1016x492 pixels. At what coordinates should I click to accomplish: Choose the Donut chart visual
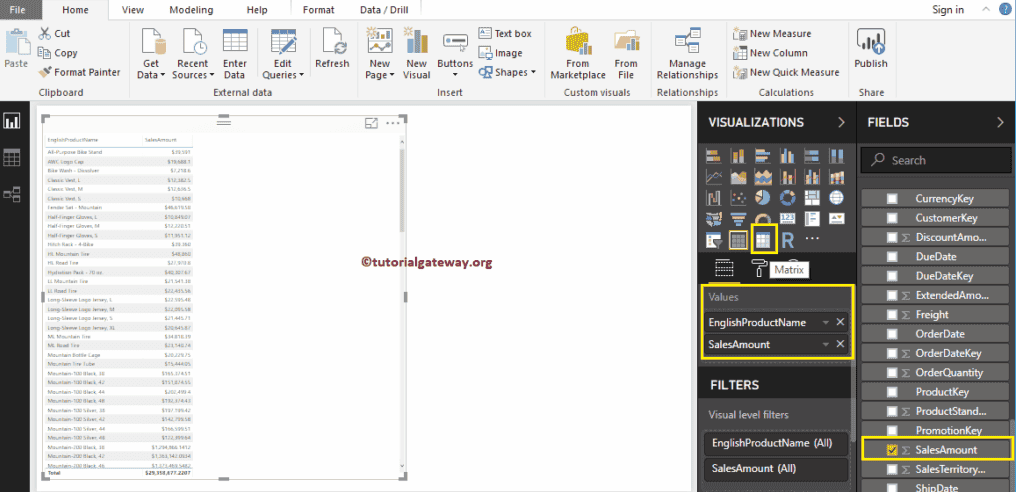(x=787, y=198)
